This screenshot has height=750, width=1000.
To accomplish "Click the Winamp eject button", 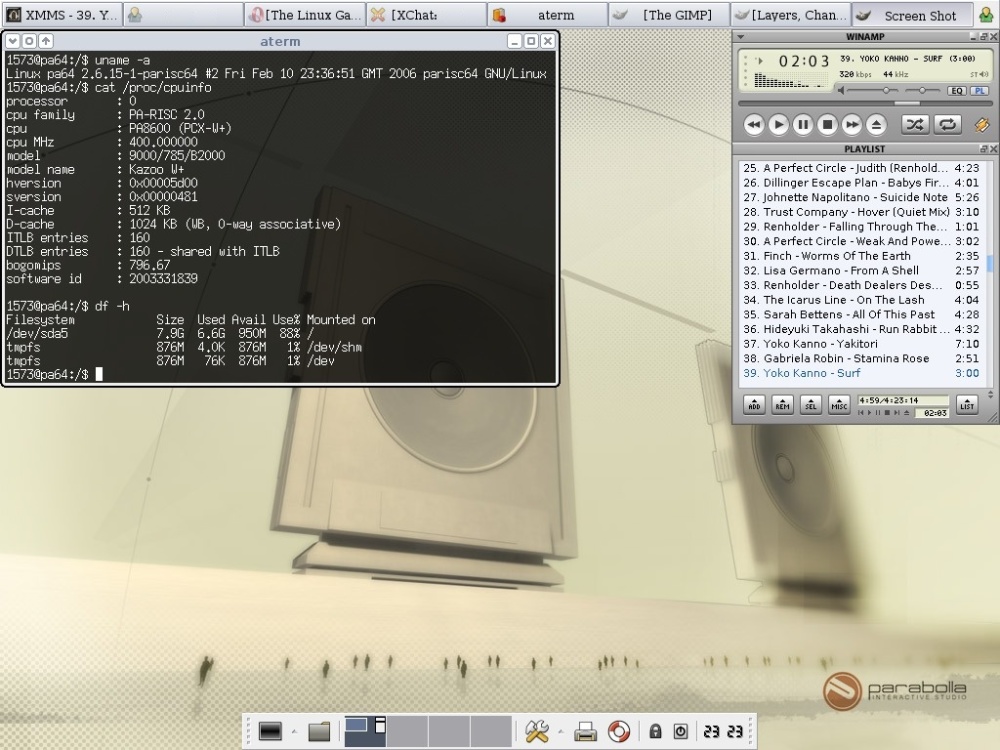I will [x=876, y=125].
